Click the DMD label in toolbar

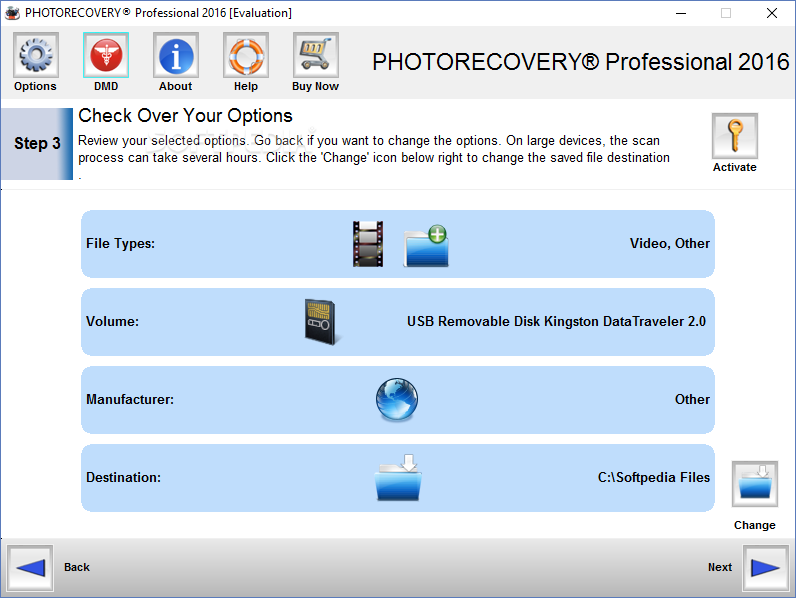click(x=106, y=86)
